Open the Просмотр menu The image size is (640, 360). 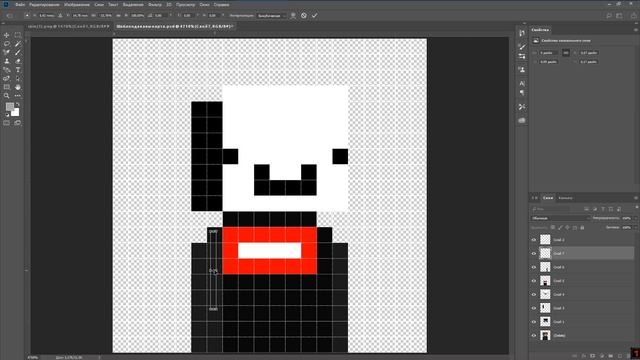(x=185, y=5)
